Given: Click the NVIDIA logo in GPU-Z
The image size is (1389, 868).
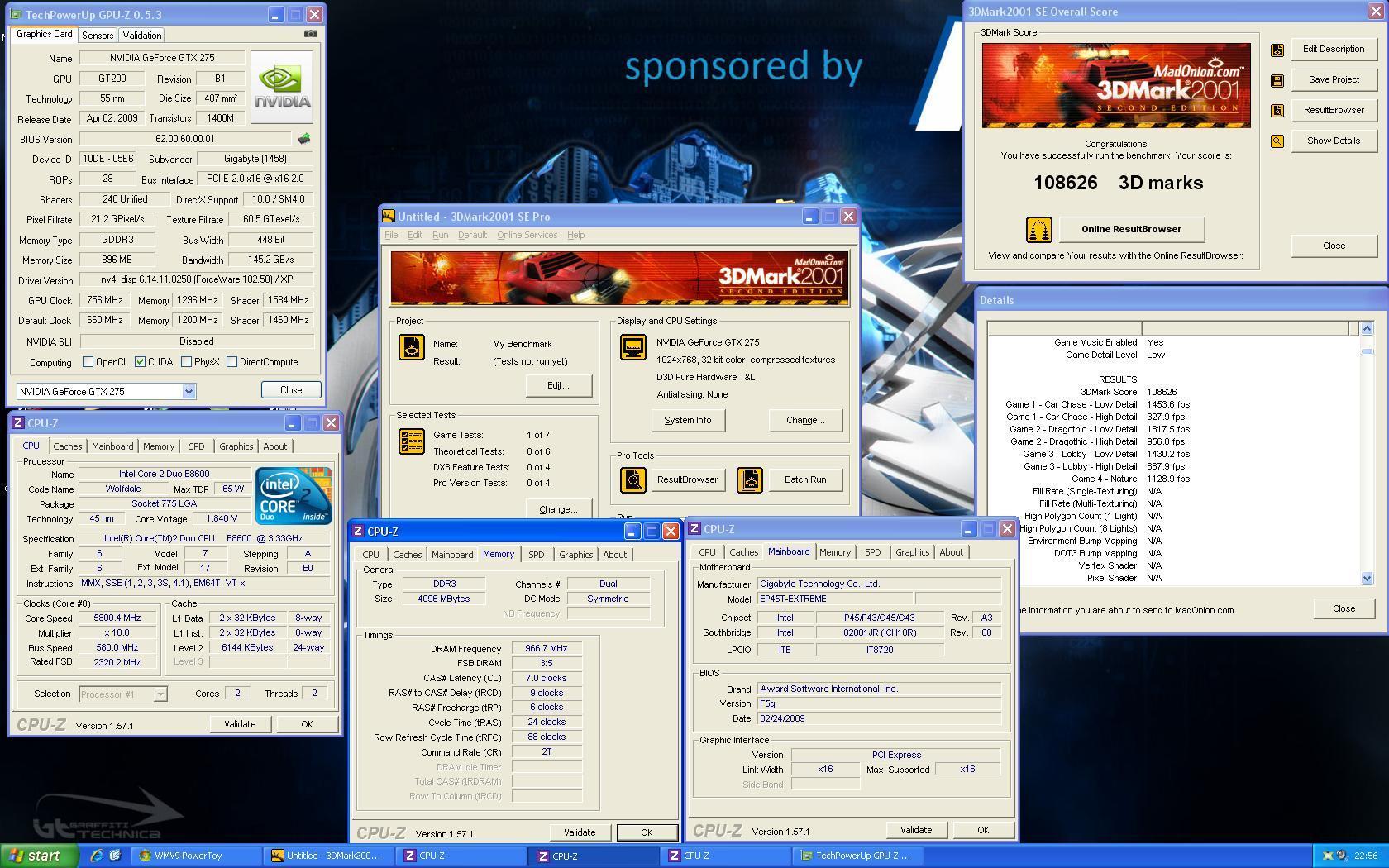Looking at the screenshot, I should point(282,88).
